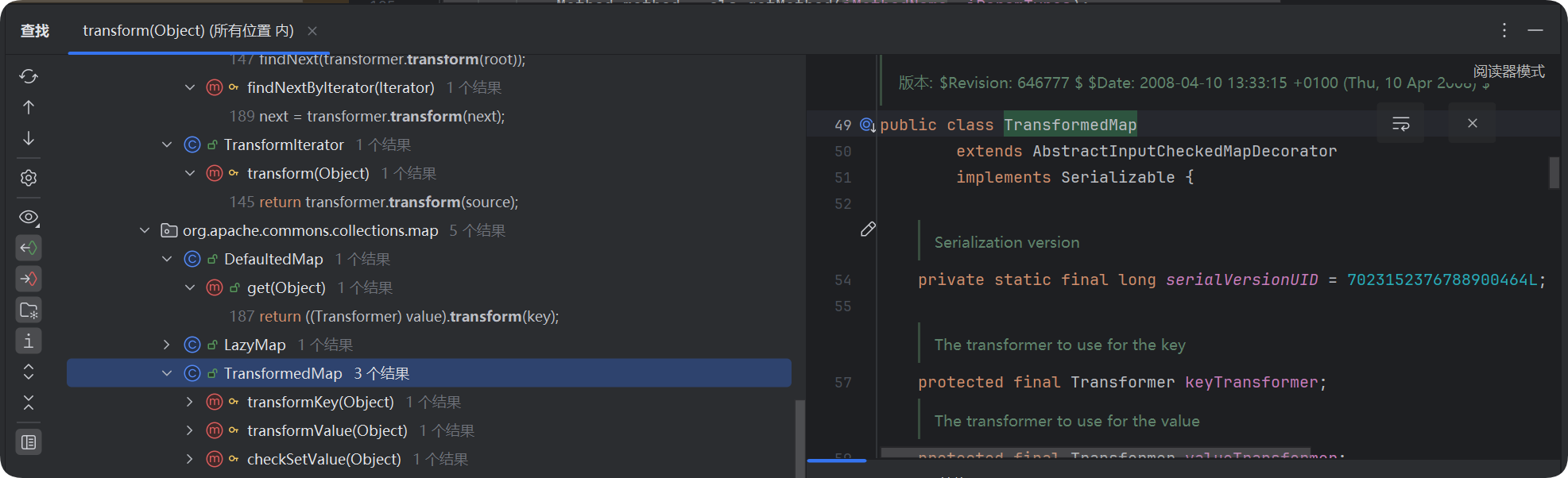Collapse TransformedMap class node
Screen dimensions: 1568x478
(167, 373)
